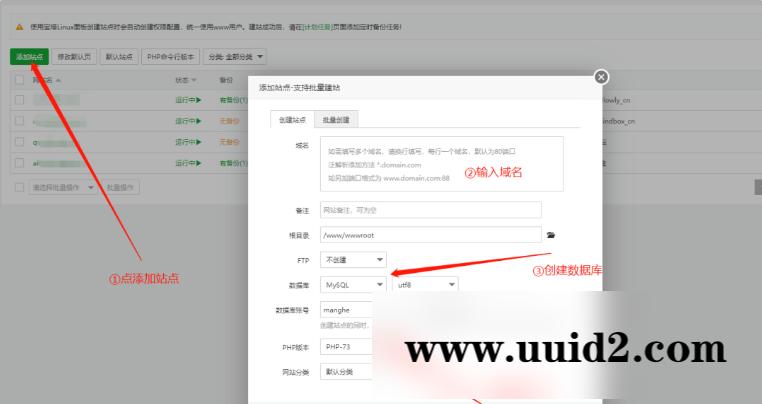Viewport: 762px width, 404px height.
Task: Open the 修改默认页 button
Action: tap(74, 56)
